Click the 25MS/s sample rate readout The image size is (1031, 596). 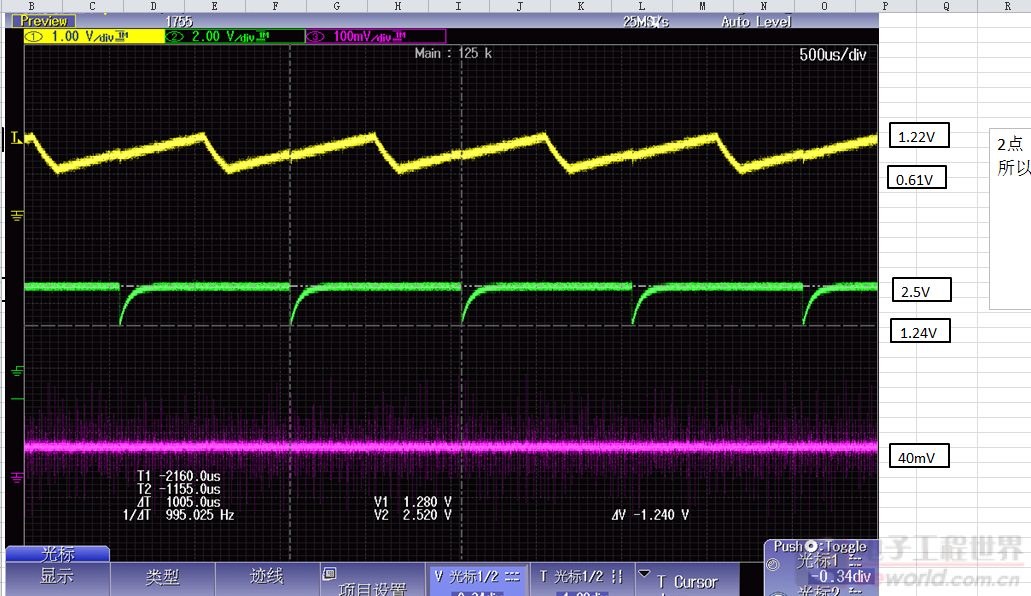646,22
